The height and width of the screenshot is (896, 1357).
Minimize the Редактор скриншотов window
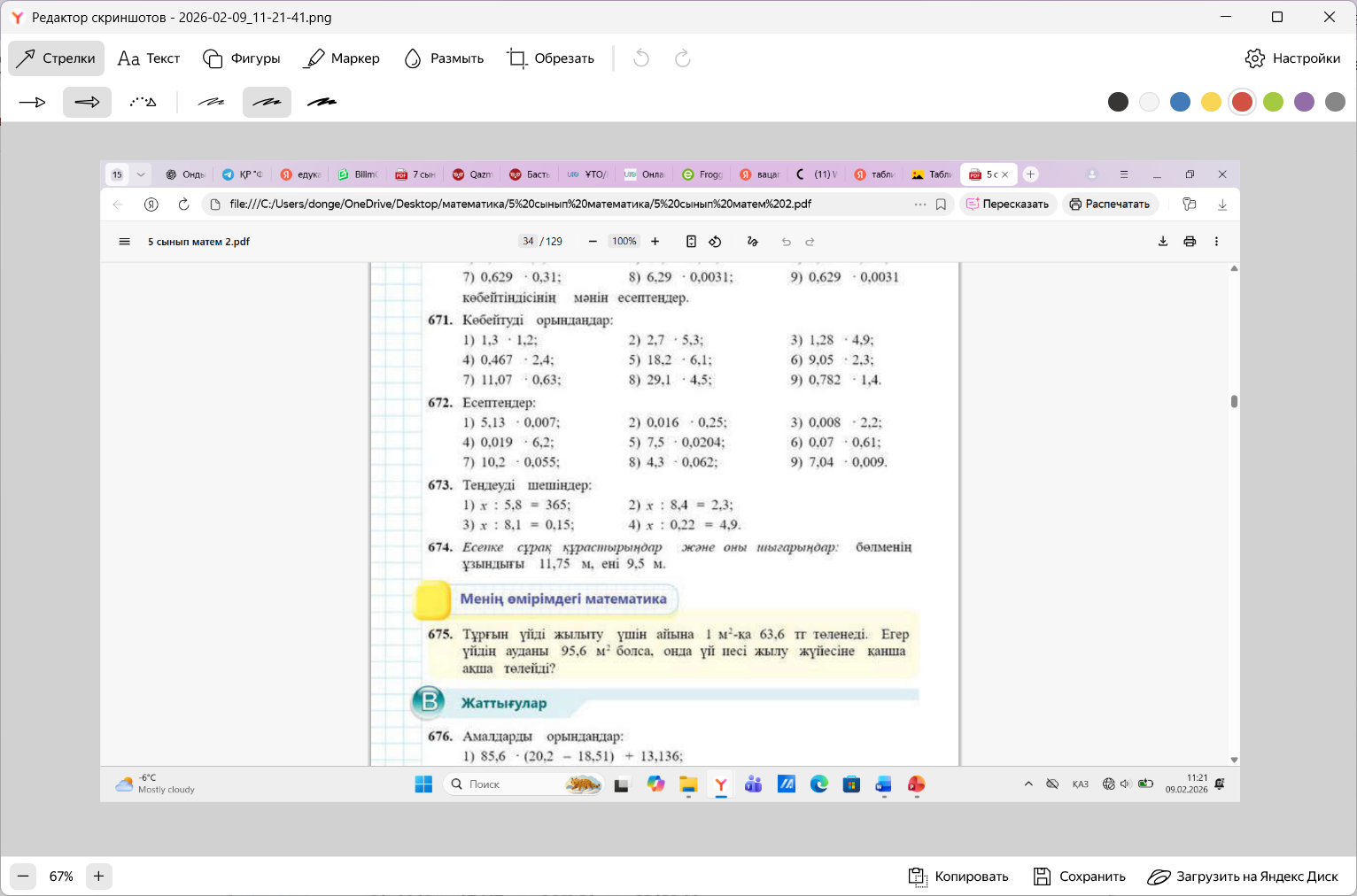(x=1227, y=17)
